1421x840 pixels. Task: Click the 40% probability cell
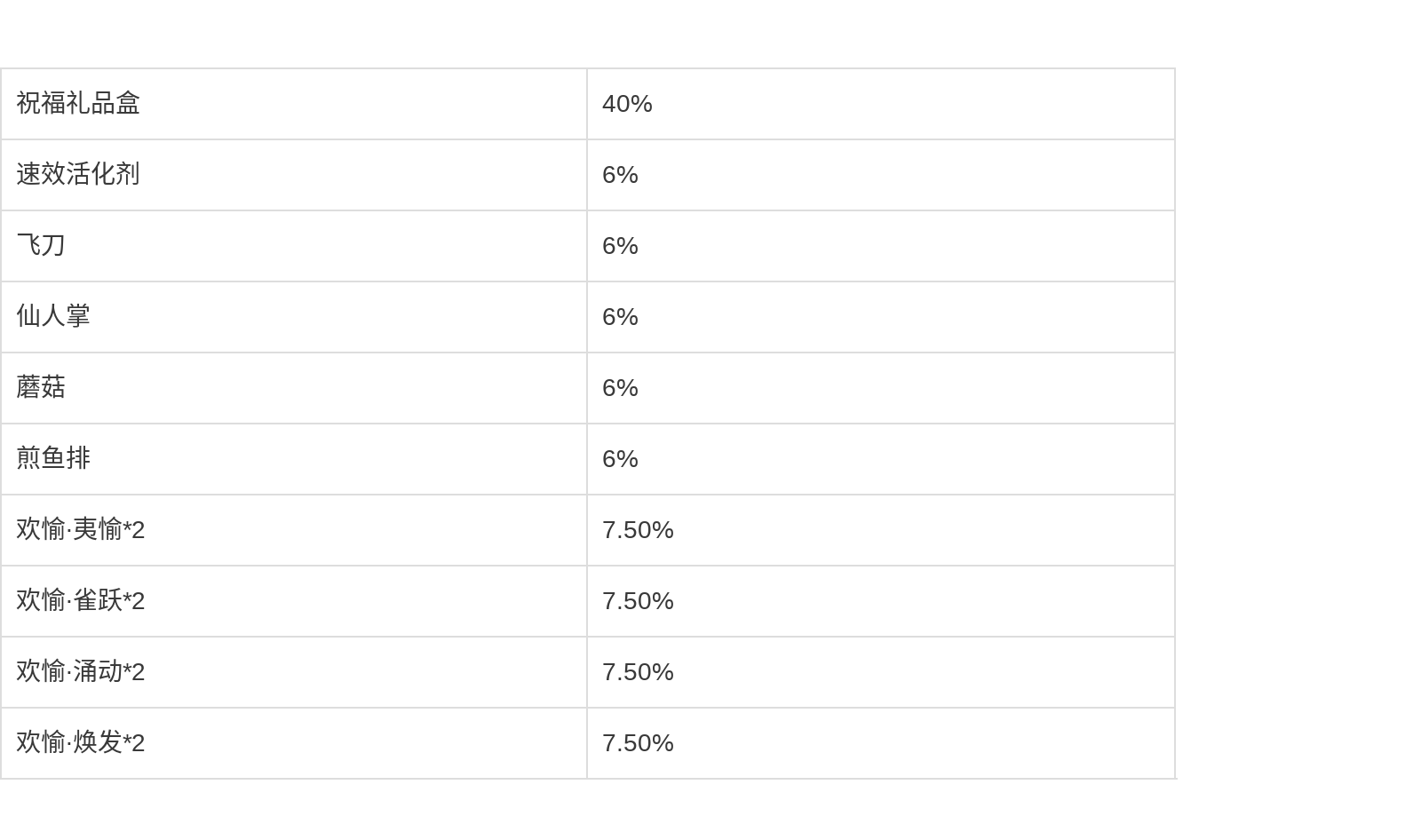(x=627, y=104)
